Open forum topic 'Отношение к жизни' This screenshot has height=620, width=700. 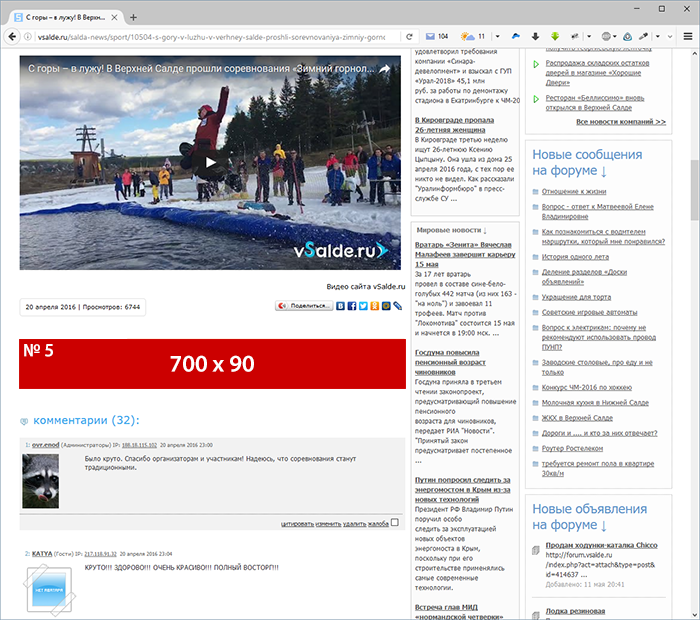coord(574,191)
